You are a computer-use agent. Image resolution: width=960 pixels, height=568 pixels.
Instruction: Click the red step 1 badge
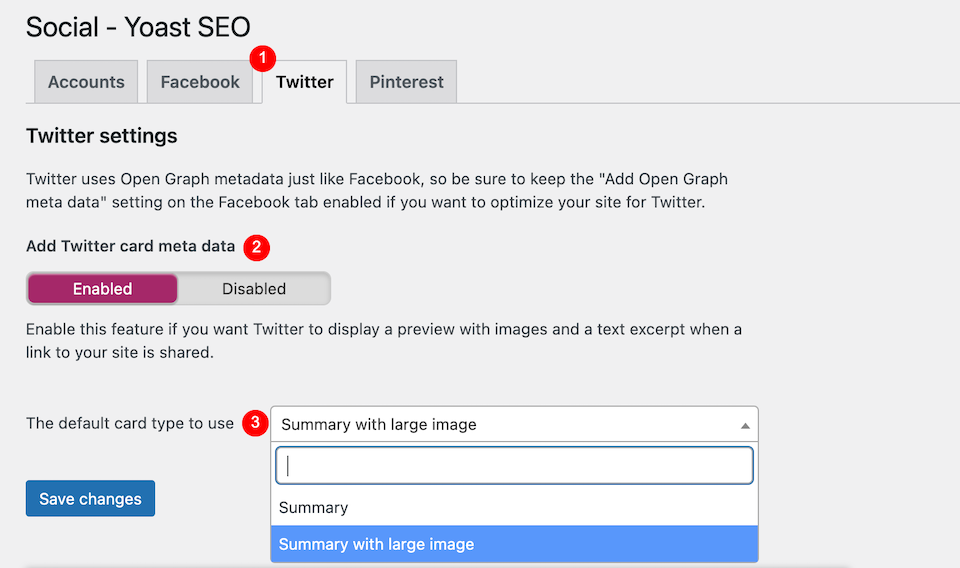click(x=263, y=58)
